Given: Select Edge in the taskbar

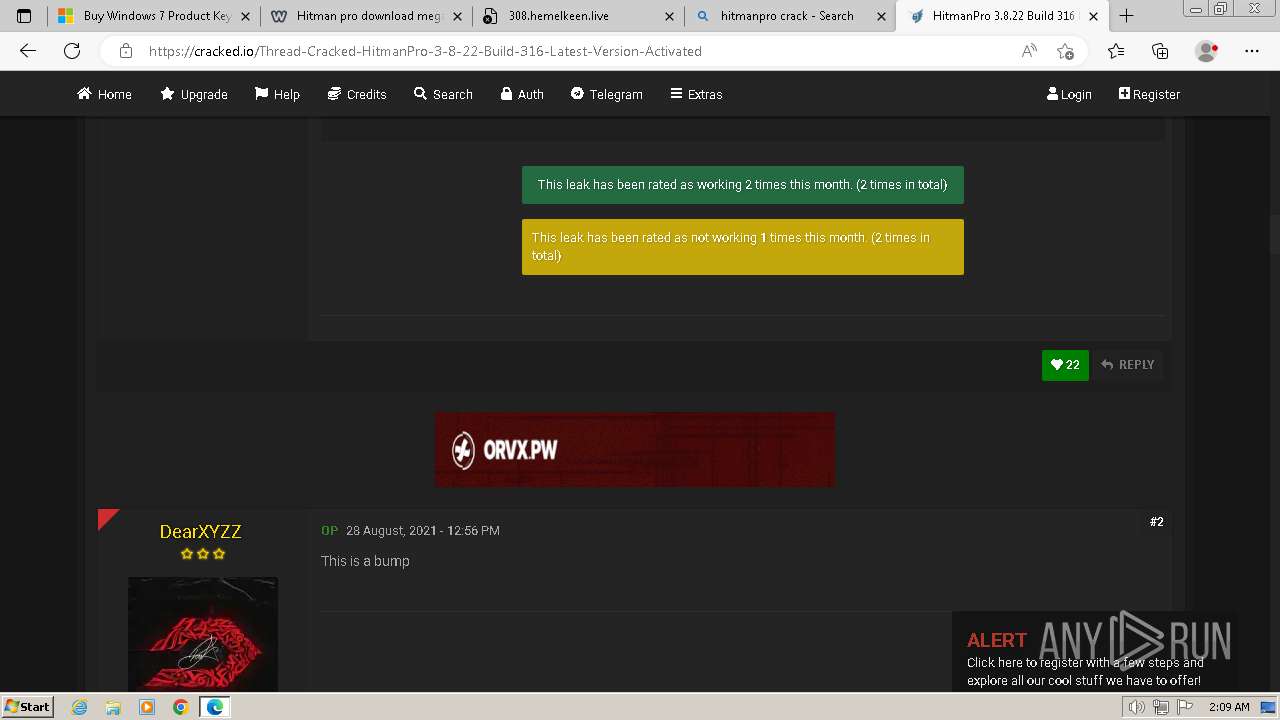Looking at the screenshot, I should click(x=214, y=707).
